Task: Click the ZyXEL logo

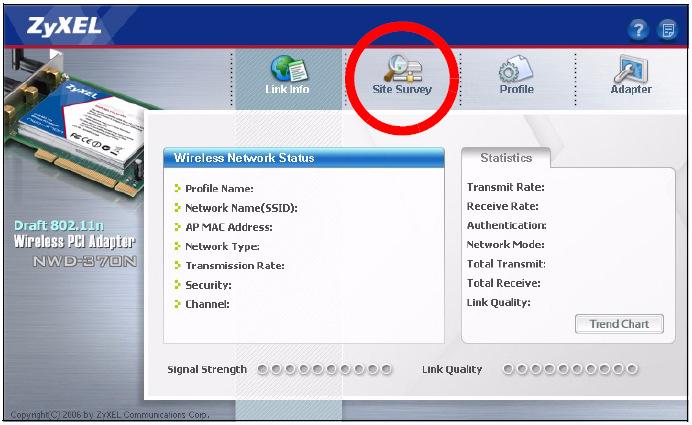Action: click(64, 26)
